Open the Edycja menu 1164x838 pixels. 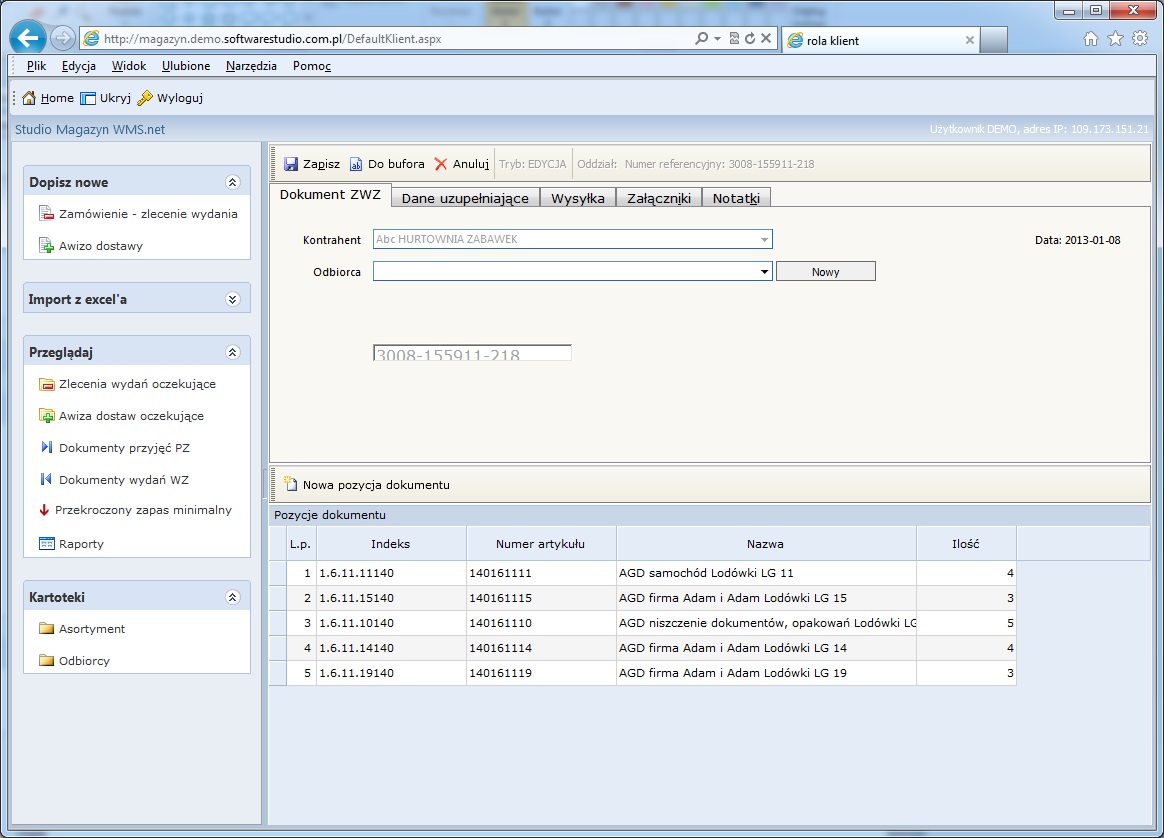(x=79, y=66)
